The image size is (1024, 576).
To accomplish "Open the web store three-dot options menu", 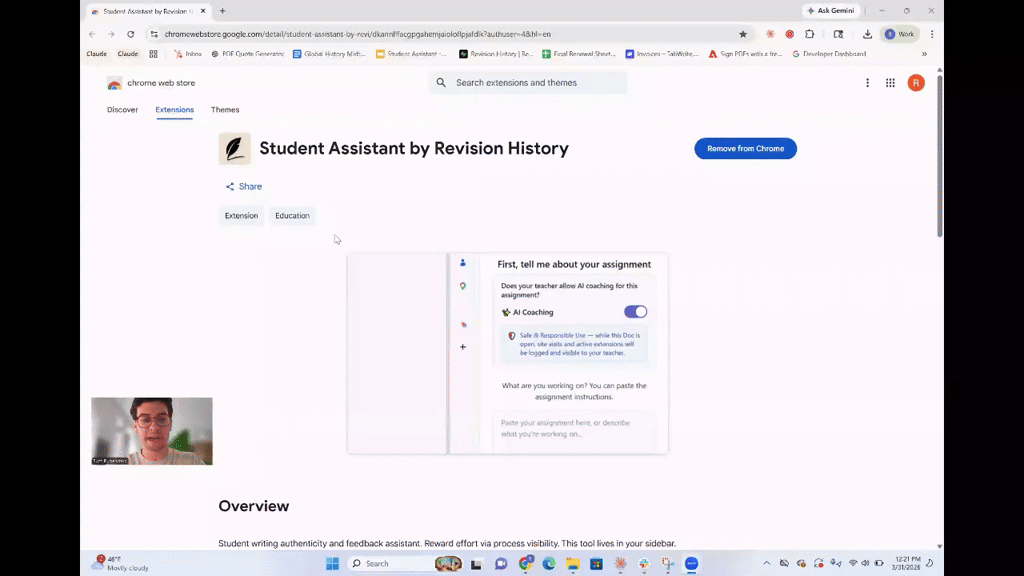I will pyautogui.click(x=867, y=83).
